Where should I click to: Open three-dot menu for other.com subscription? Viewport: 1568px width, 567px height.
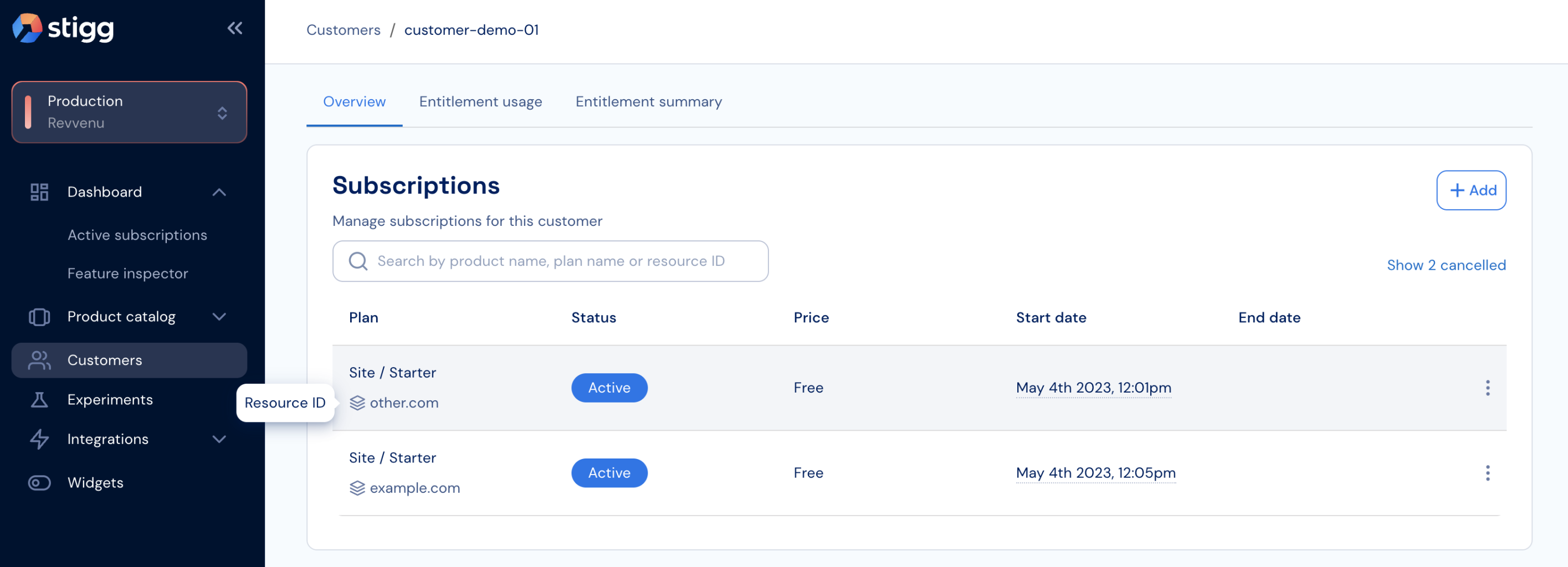1487,388
